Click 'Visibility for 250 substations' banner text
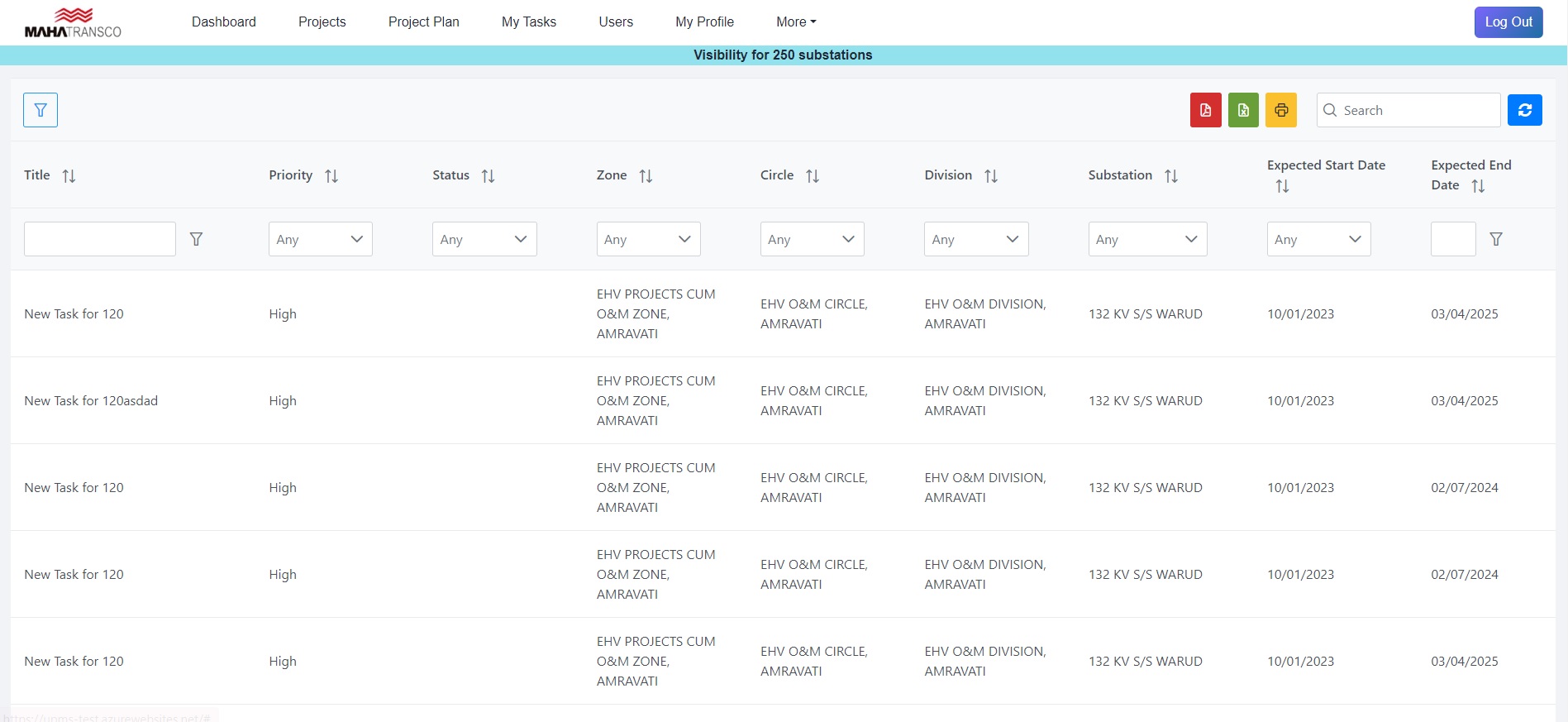Image resolution: width=1568 pixels, height=722 pixels. [783, 55]
